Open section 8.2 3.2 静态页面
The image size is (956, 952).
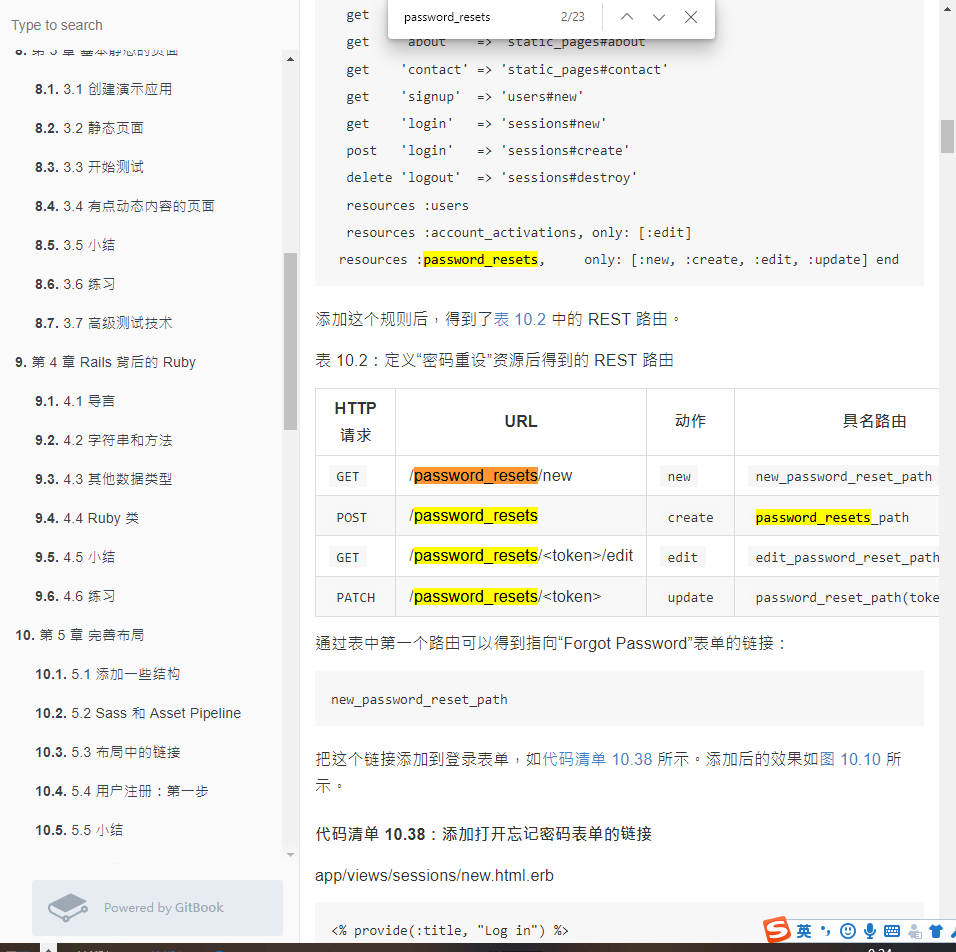point(89,128)
